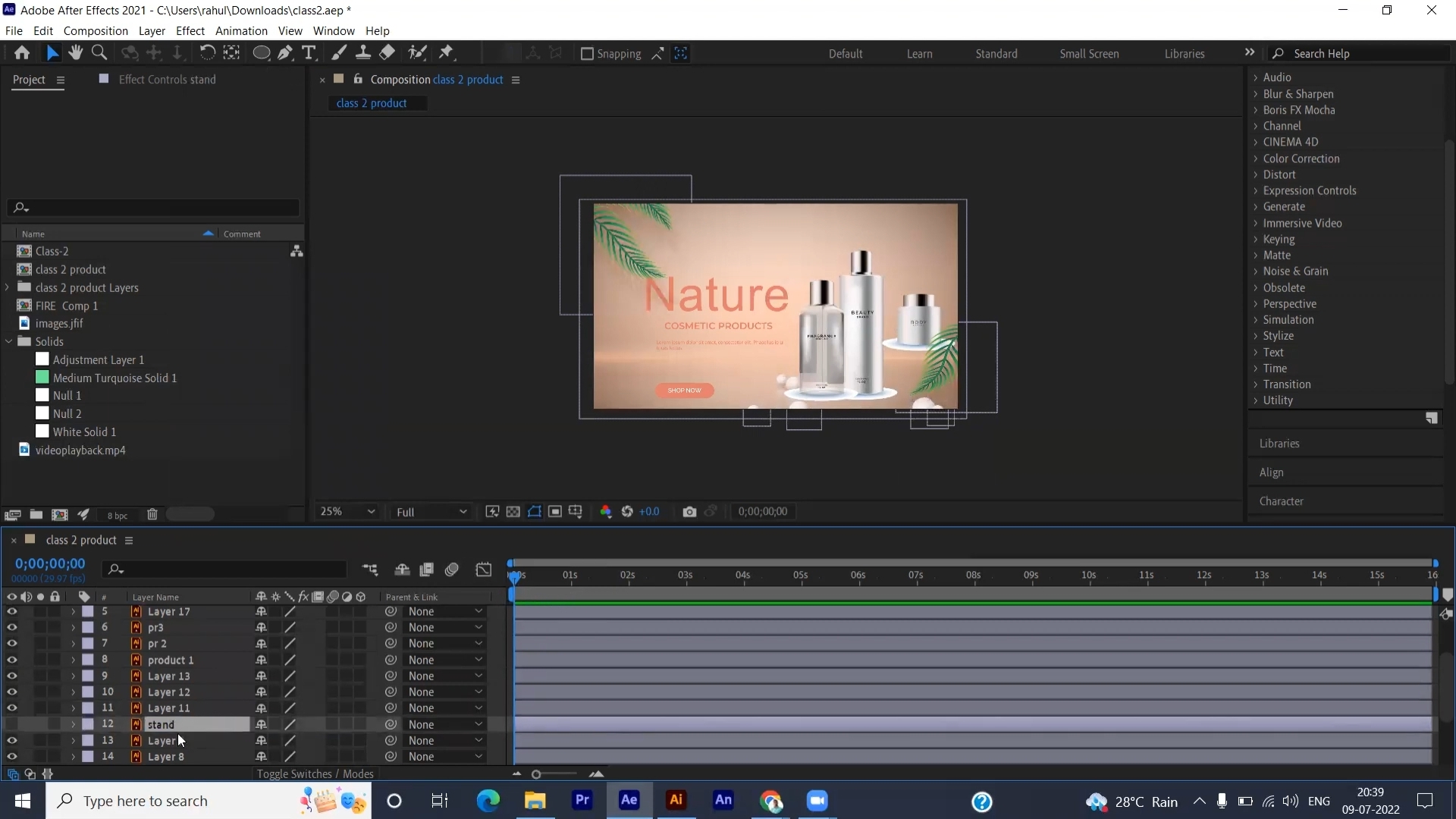Hide the pr3 layer with the eye icon

[11, 627]
